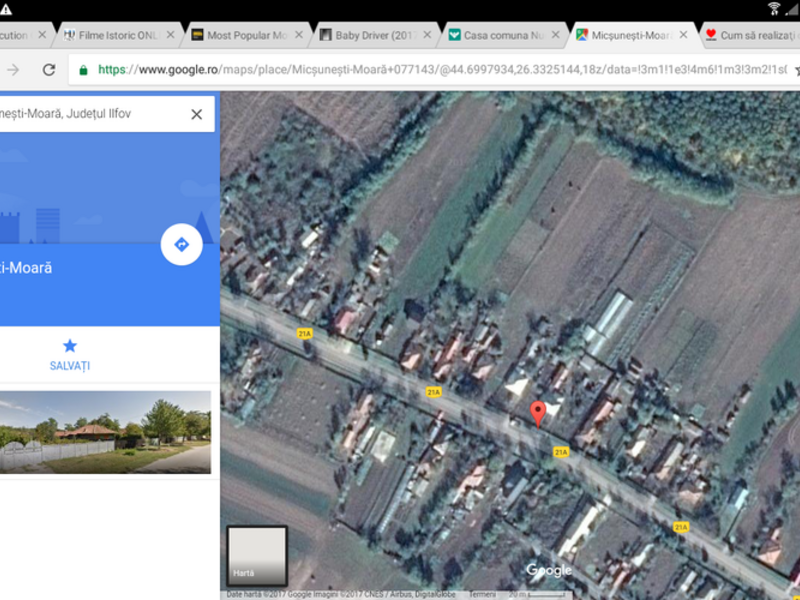This screenshot has height=600, width=800.
Task: Click the red location pin on map
Action: pyautogui.click(x=538, y=412)
